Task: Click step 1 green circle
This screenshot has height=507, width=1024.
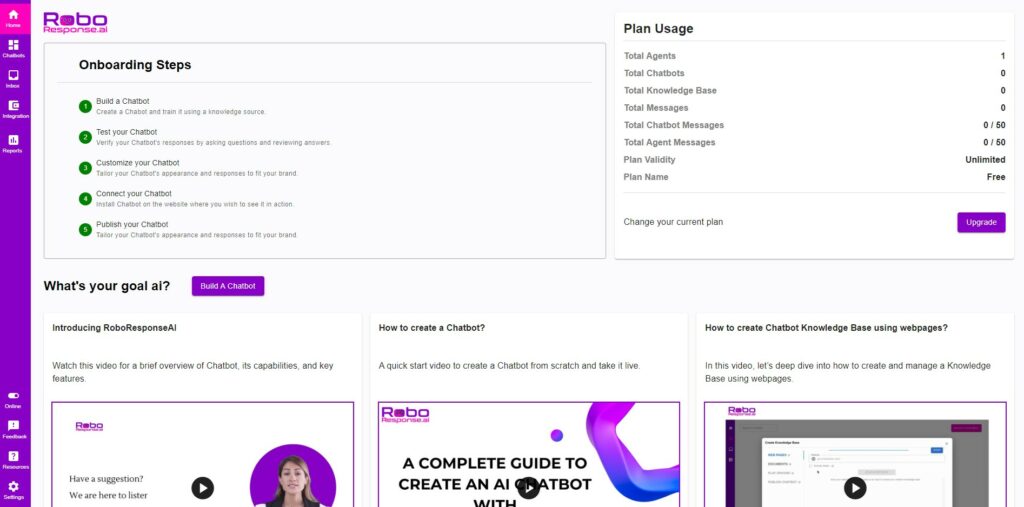Action: click(x=85, y=106)
